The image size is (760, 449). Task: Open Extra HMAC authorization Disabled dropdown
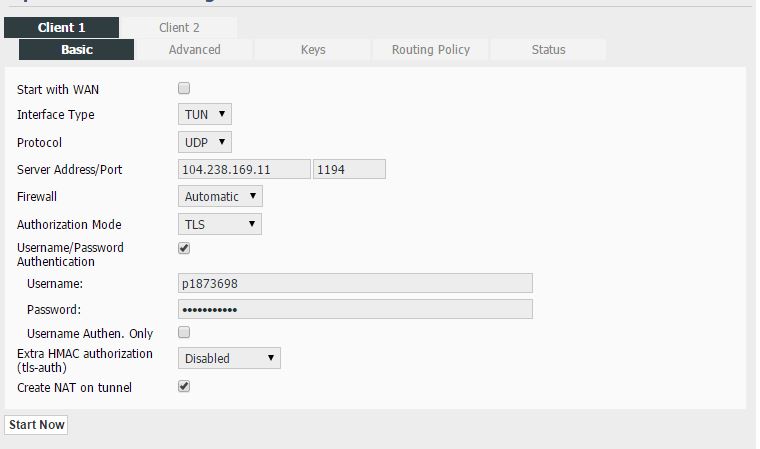(229, 358)
